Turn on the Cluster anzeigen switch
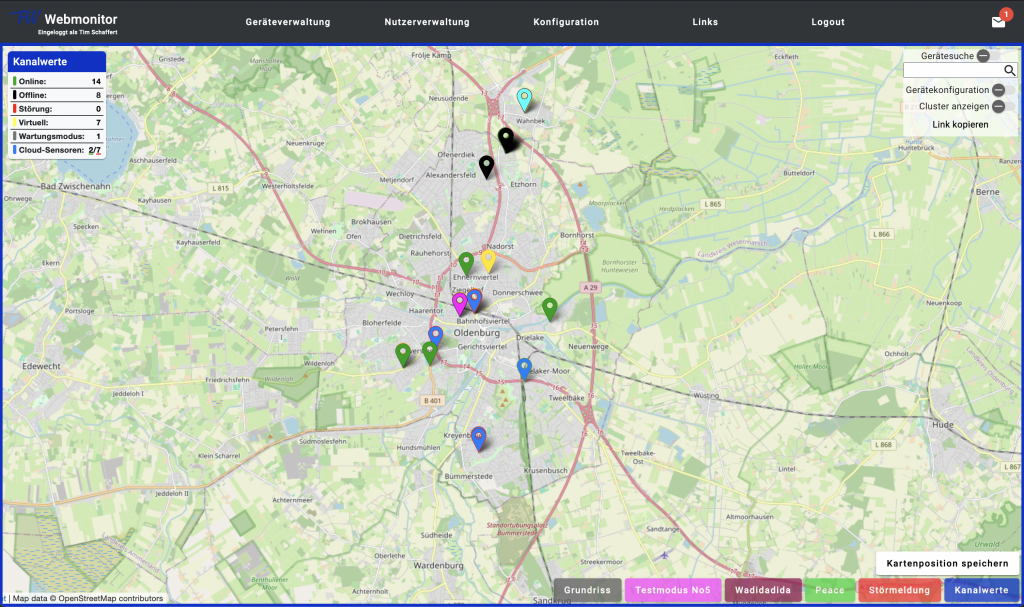The width and height of the screenshot is (1024, 607). (999, 106)
